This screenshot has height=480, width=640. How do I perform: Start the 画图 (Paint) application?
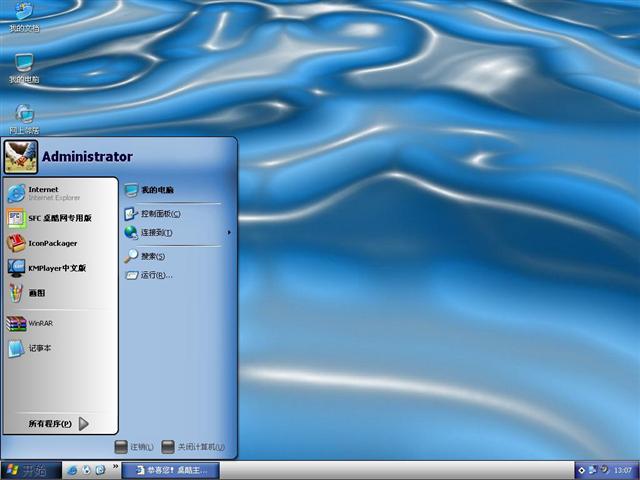tap(35, 294)
